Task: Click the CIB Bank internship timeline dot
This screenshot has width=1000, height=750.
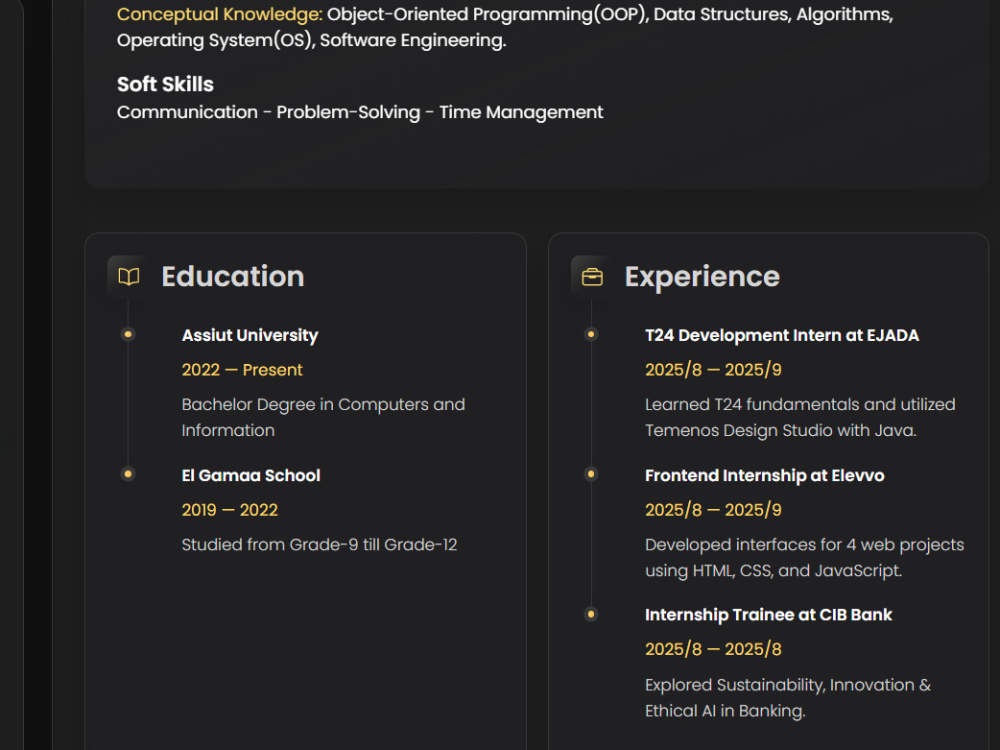Action: 591,614
